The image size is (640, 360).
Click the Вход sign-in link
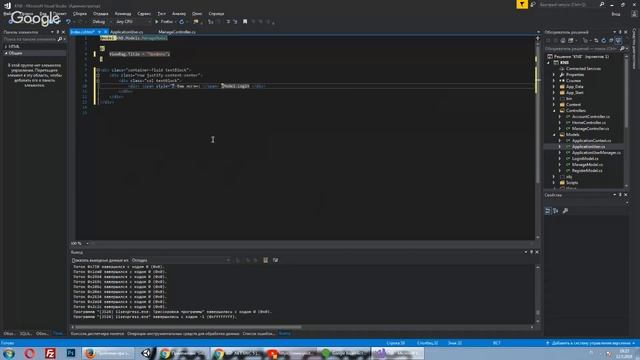[x=616, y=14]
